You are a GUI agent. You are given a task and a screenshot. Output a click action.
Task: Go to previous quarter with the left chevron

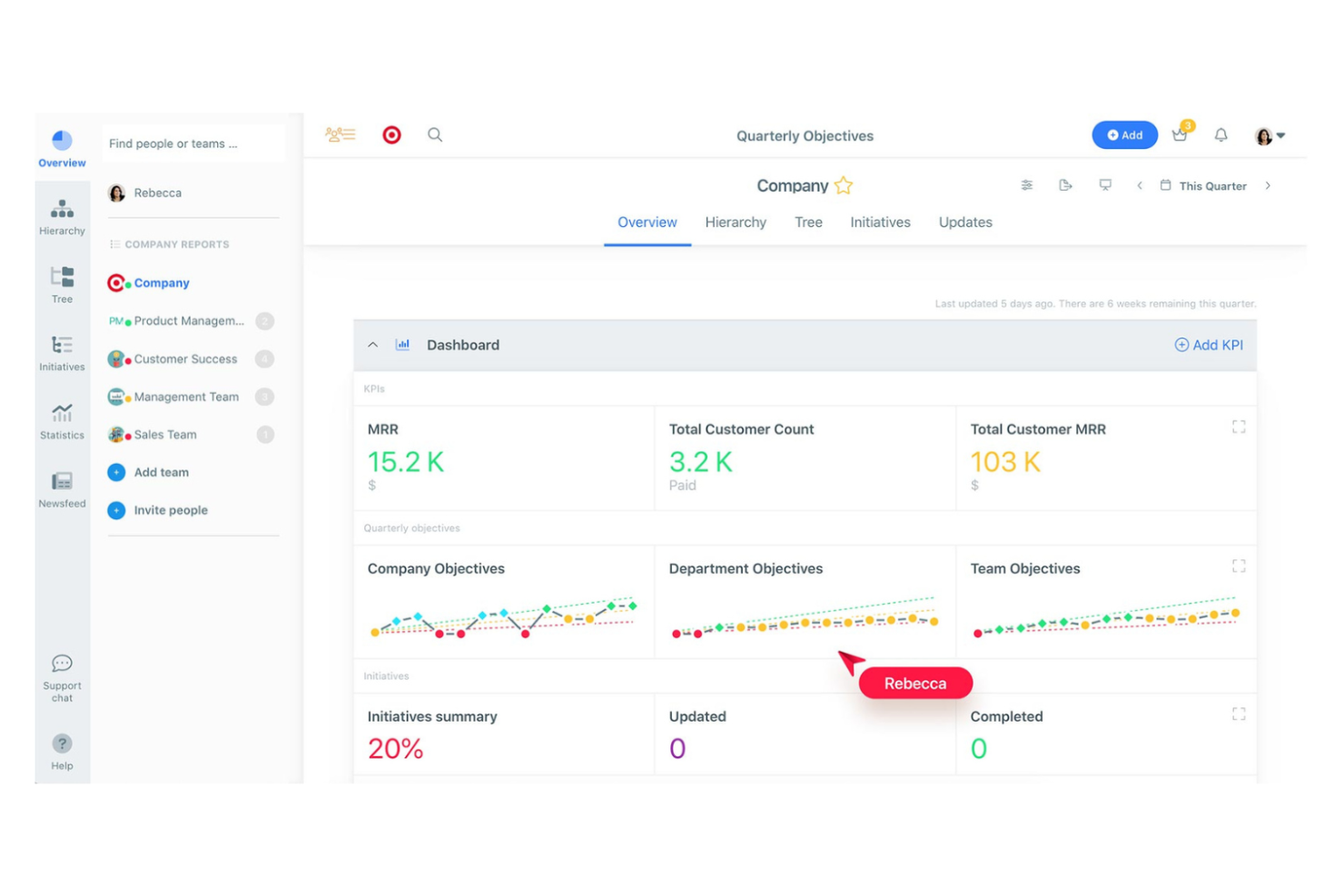[1140, 185]
